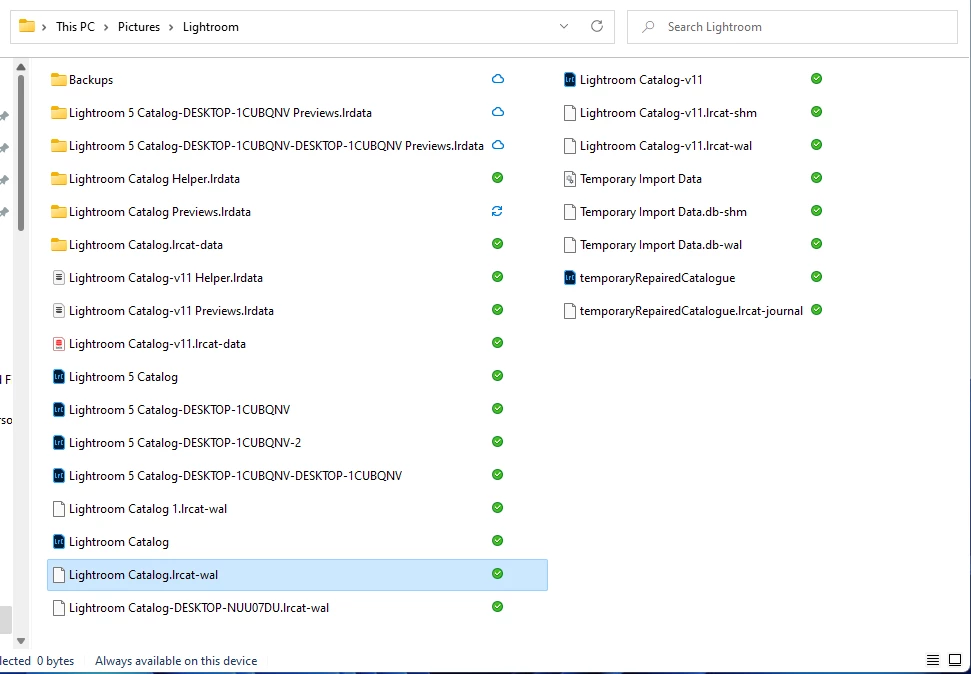Navigate to This PC in the breadcrumb

point(75,27)
